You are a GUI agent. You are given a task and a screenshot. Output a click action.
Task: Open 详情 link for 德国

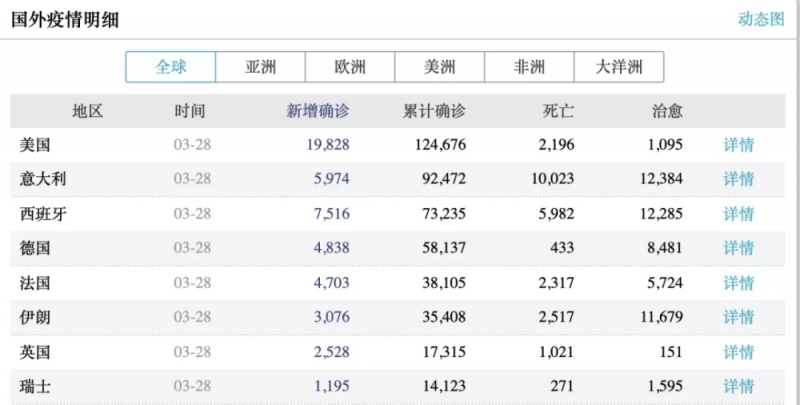click(739, 248)
